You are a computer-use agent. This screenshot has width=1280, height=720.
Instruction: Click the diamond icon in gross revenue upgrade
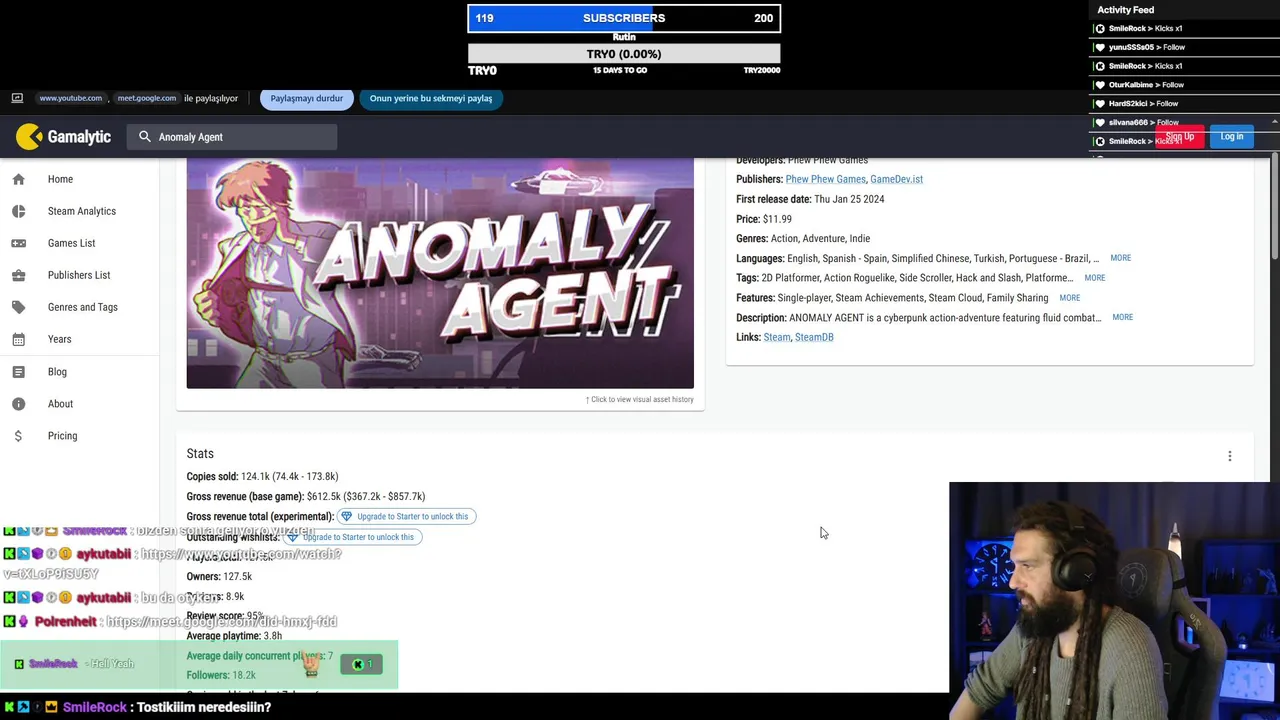[x=346, y=516]
